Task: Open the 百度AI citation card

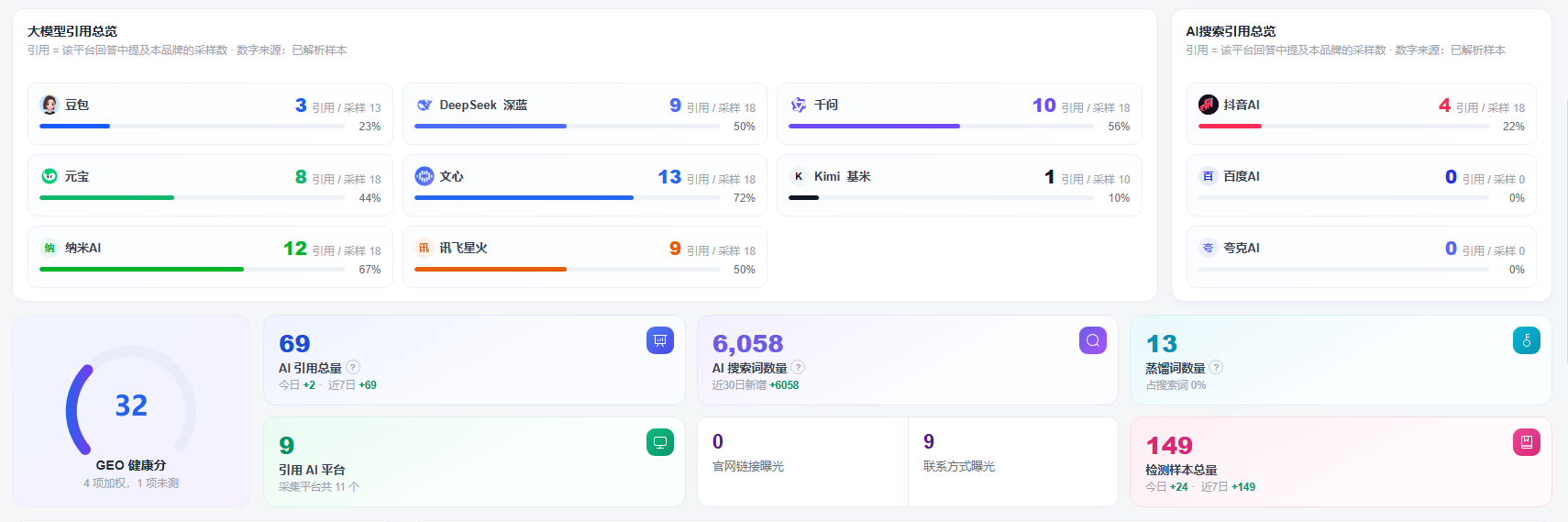Action: click(x=1362, y=185)
